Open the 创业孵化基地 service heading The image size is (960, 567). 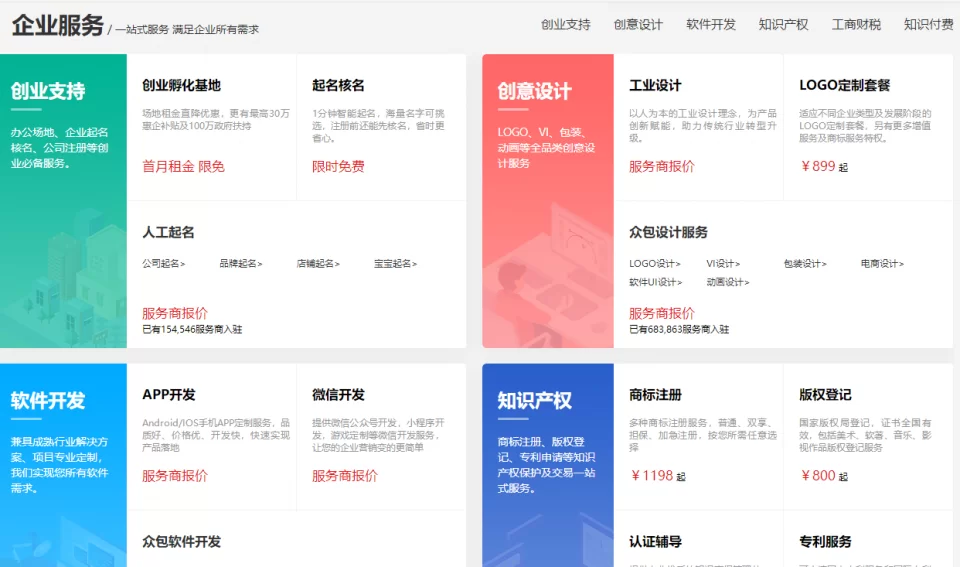181,86
